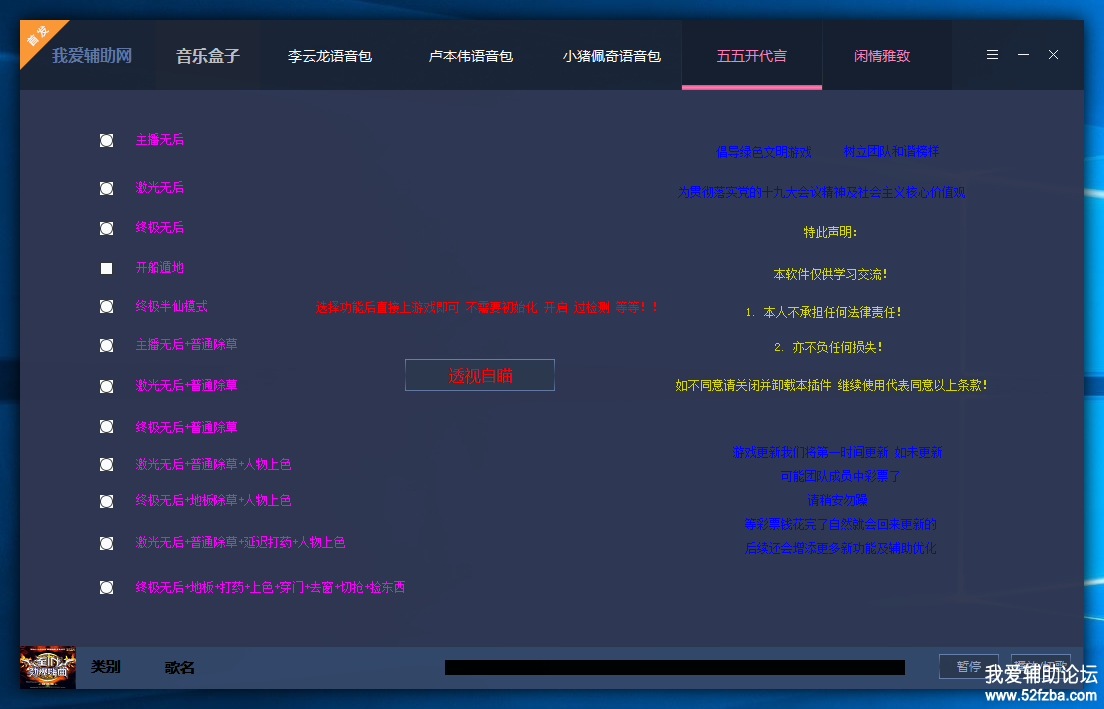Open the 卢本伟语音包 tab

[470, 56]
